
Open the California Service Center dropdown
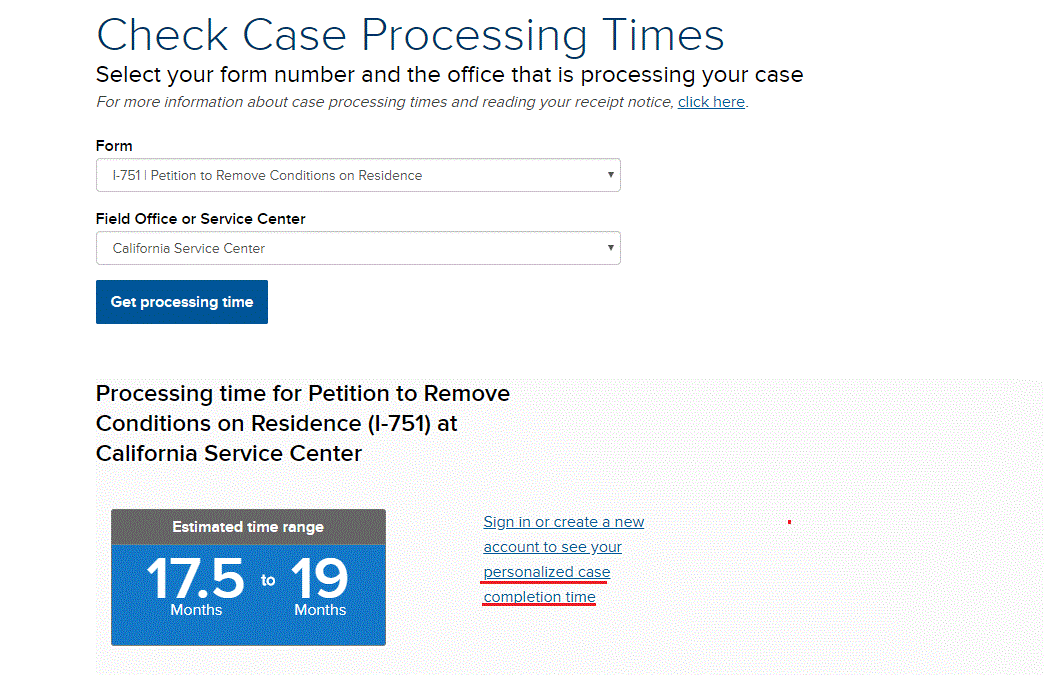point(358,248)
